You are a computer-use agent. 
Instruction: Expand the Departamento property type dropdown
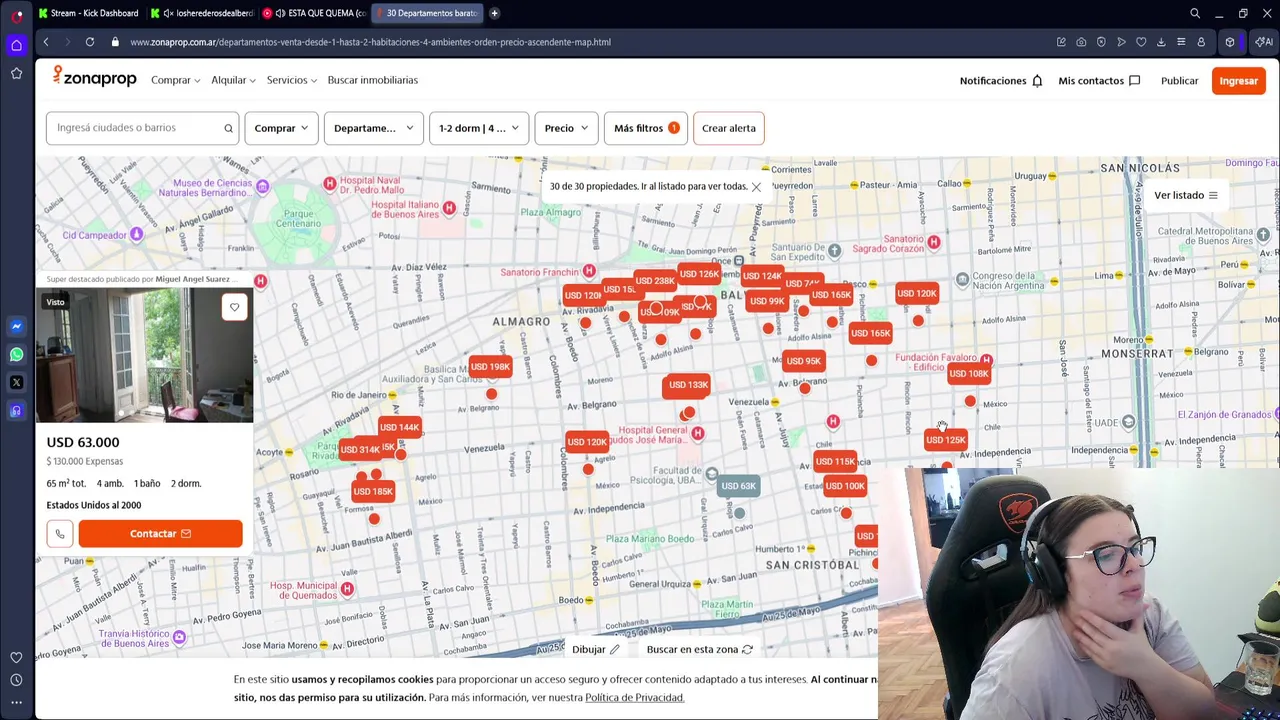click(x=373, y=128)
